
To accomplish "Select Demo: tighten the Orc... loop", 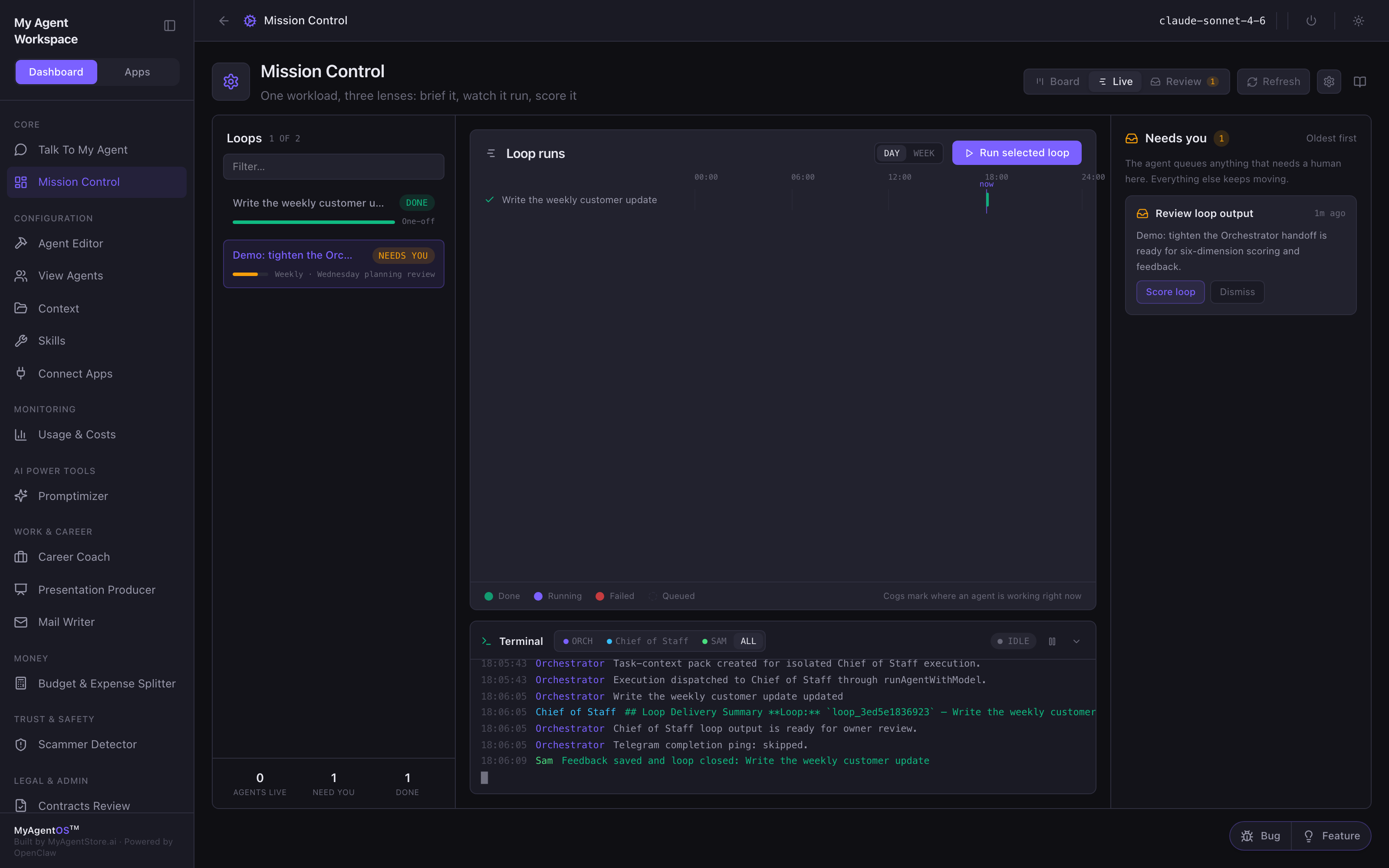I will 333,263.
